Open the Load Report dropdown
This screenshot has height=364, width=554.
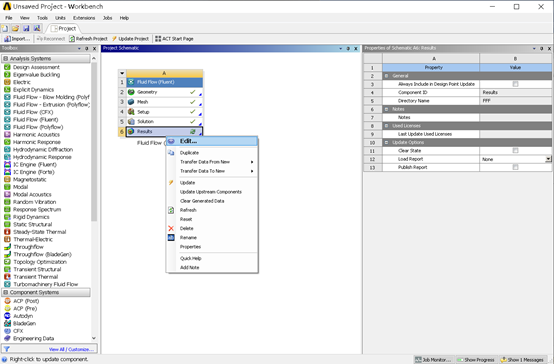pyautogui.click(x=548, y=159)
